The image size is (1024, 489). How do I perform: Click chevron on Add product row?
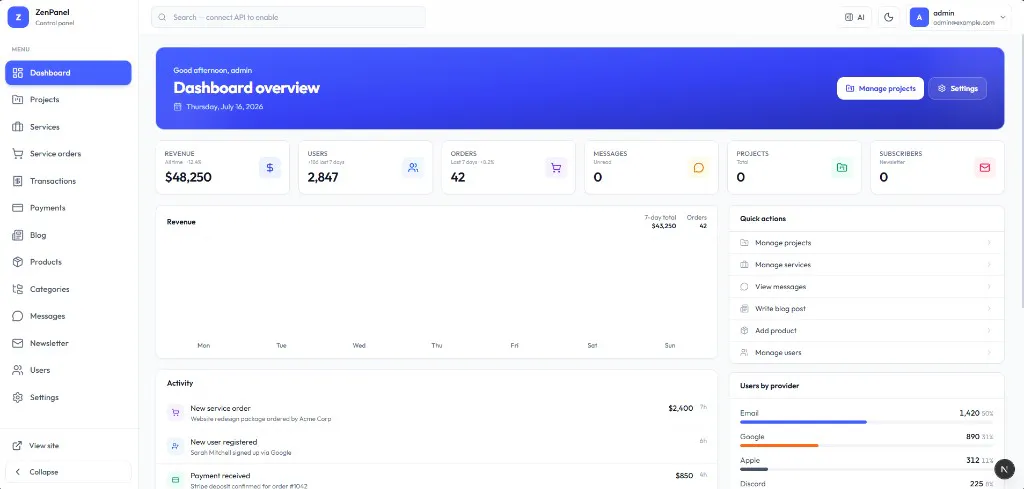point(989,331)
